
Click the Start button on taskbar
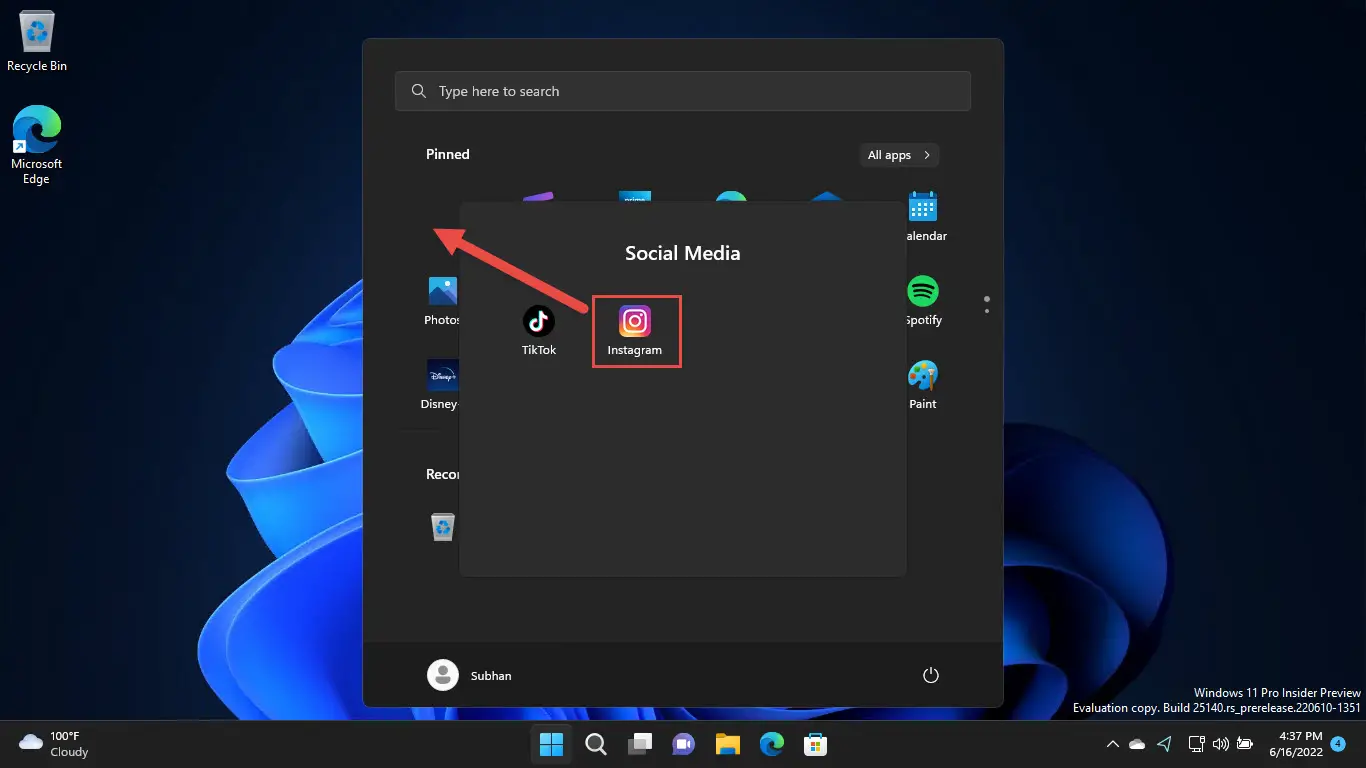point(551,744)
